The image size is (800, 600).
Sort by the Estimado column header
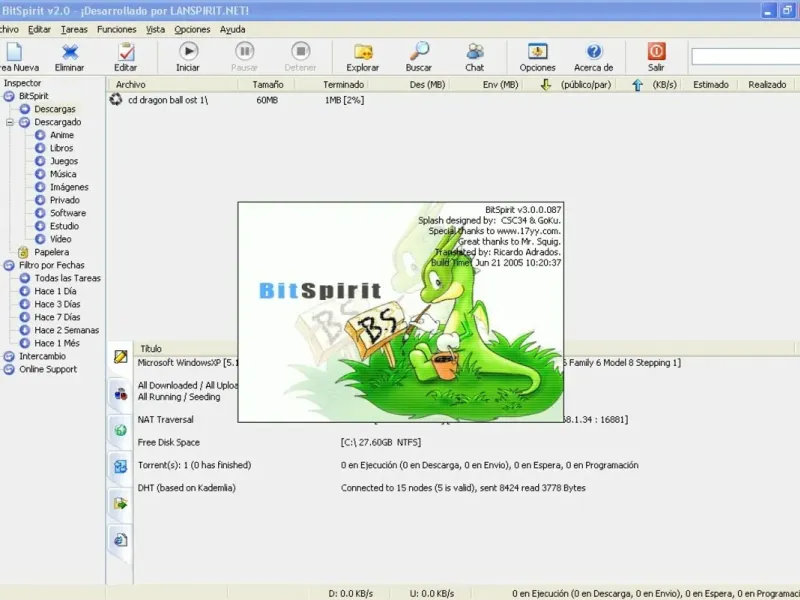point(711,85)
